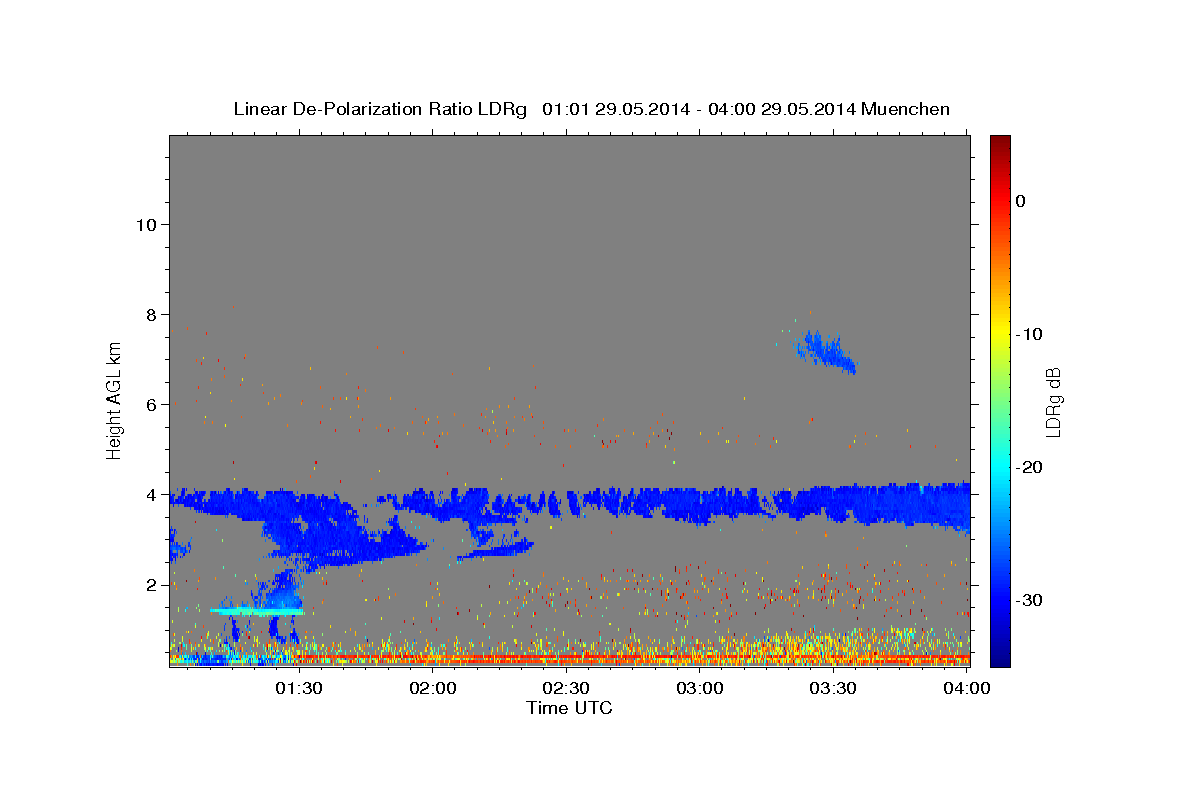The height and width of the screenshot is (800, 1200).
Task: Click the 02:00 time tick label
Action: point(433,689)
